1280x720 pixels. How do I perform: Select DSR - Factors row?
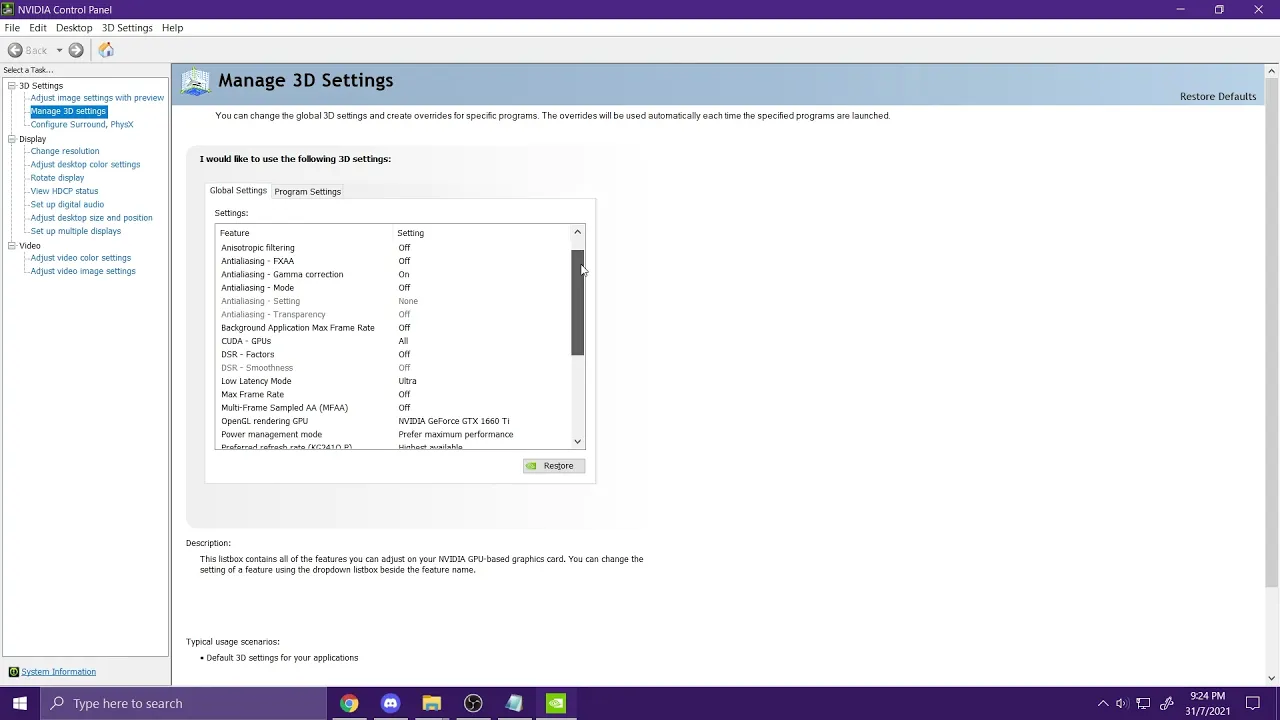coord(392,354)
